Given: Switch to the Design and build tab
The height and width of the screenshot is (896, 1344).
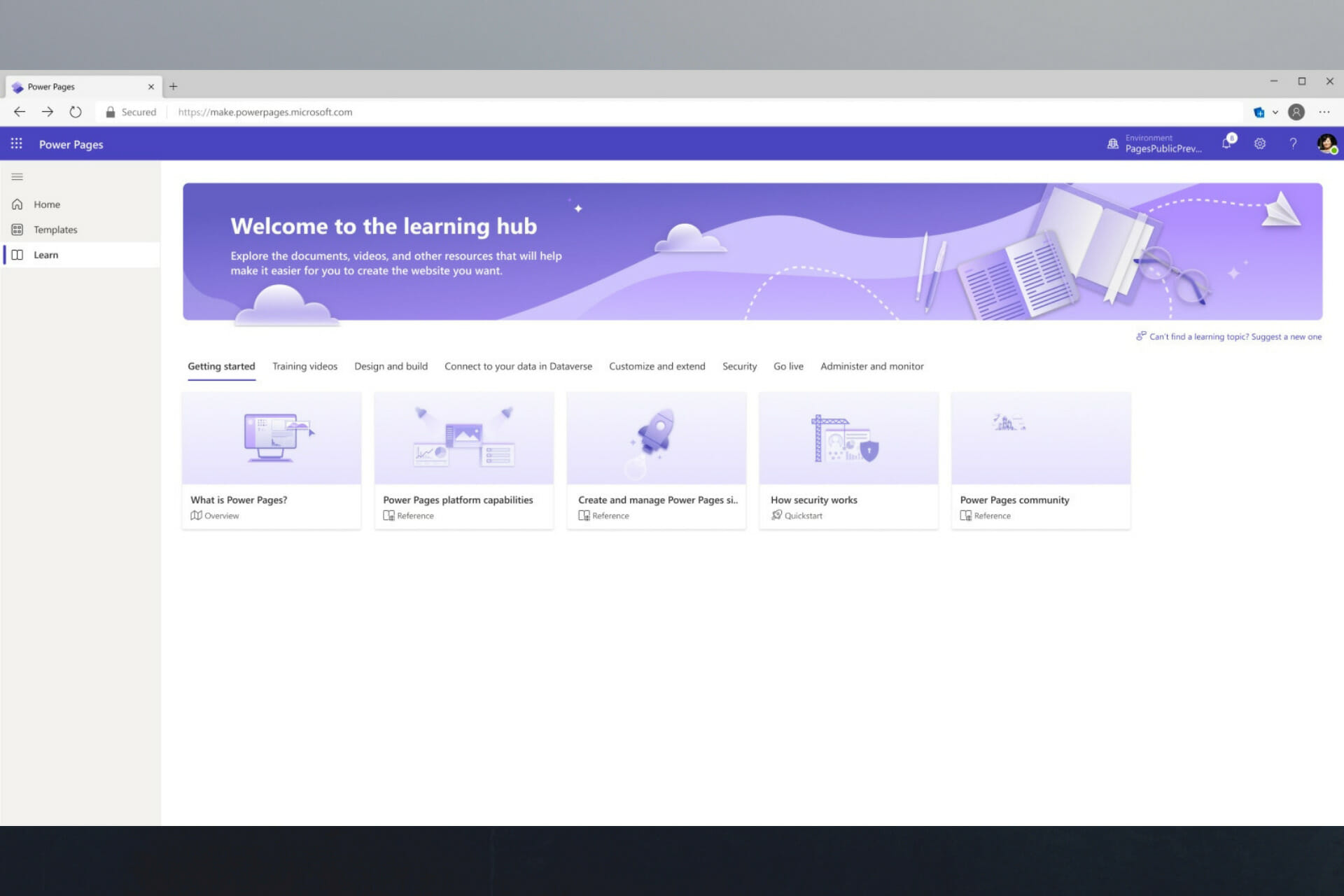Looking at the screenshot, I should (x=391, y=366).
